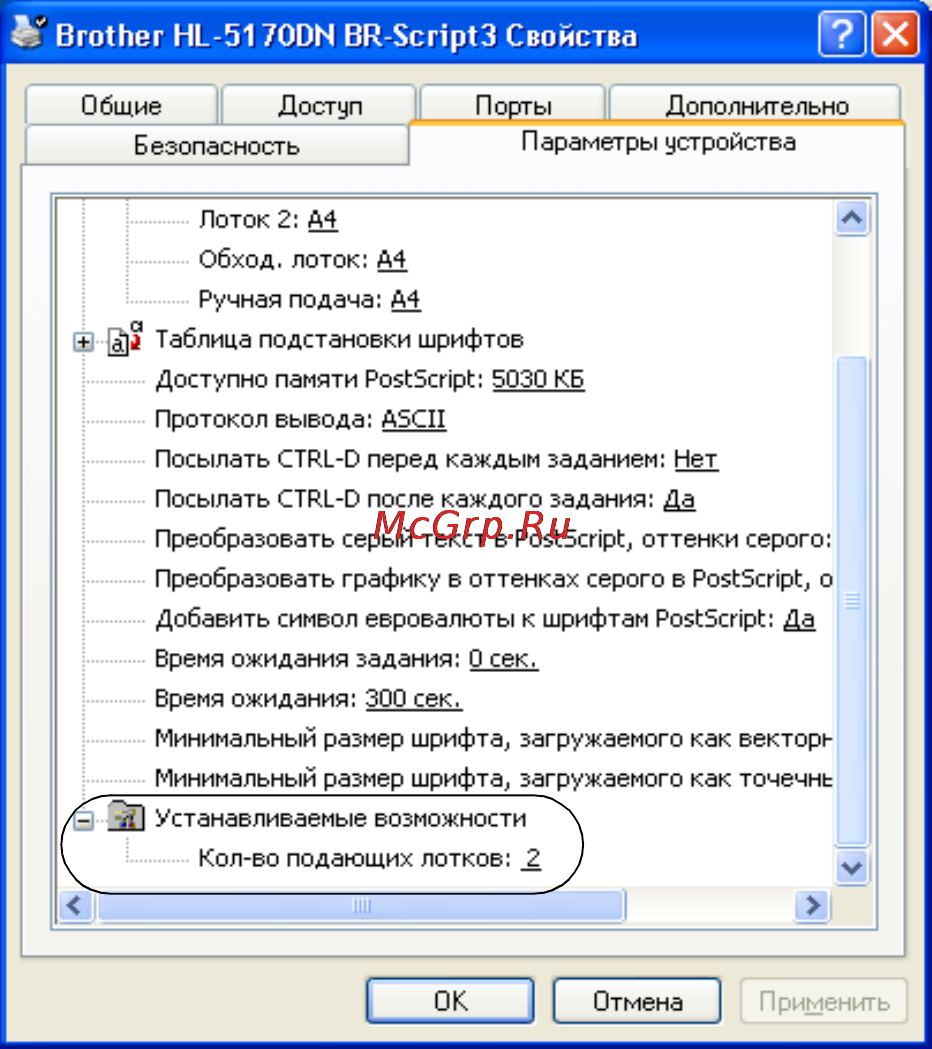The width and height of the screenshot is (932, 1049).
Task: Click the vertical scrollbar thumb
Action: coord(852,601)
